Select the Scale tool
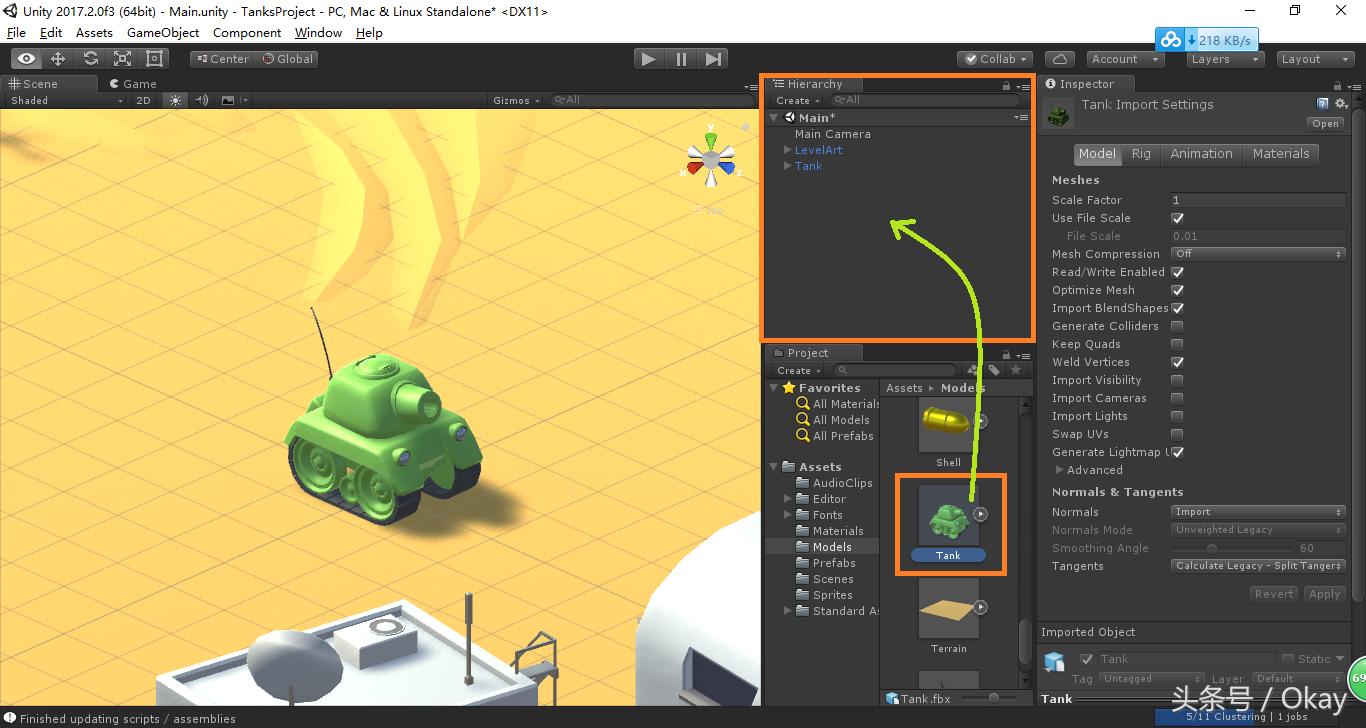 pyautogui.click(x=122, y=58)
